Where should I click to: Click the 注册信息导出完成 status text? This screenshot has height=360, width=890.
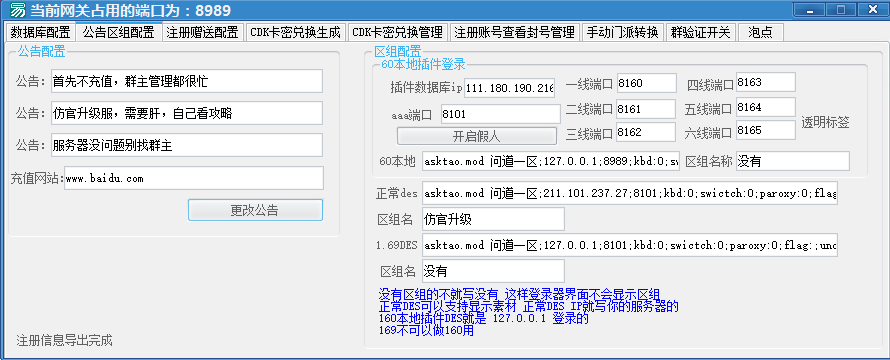click(x=64, y=340)
